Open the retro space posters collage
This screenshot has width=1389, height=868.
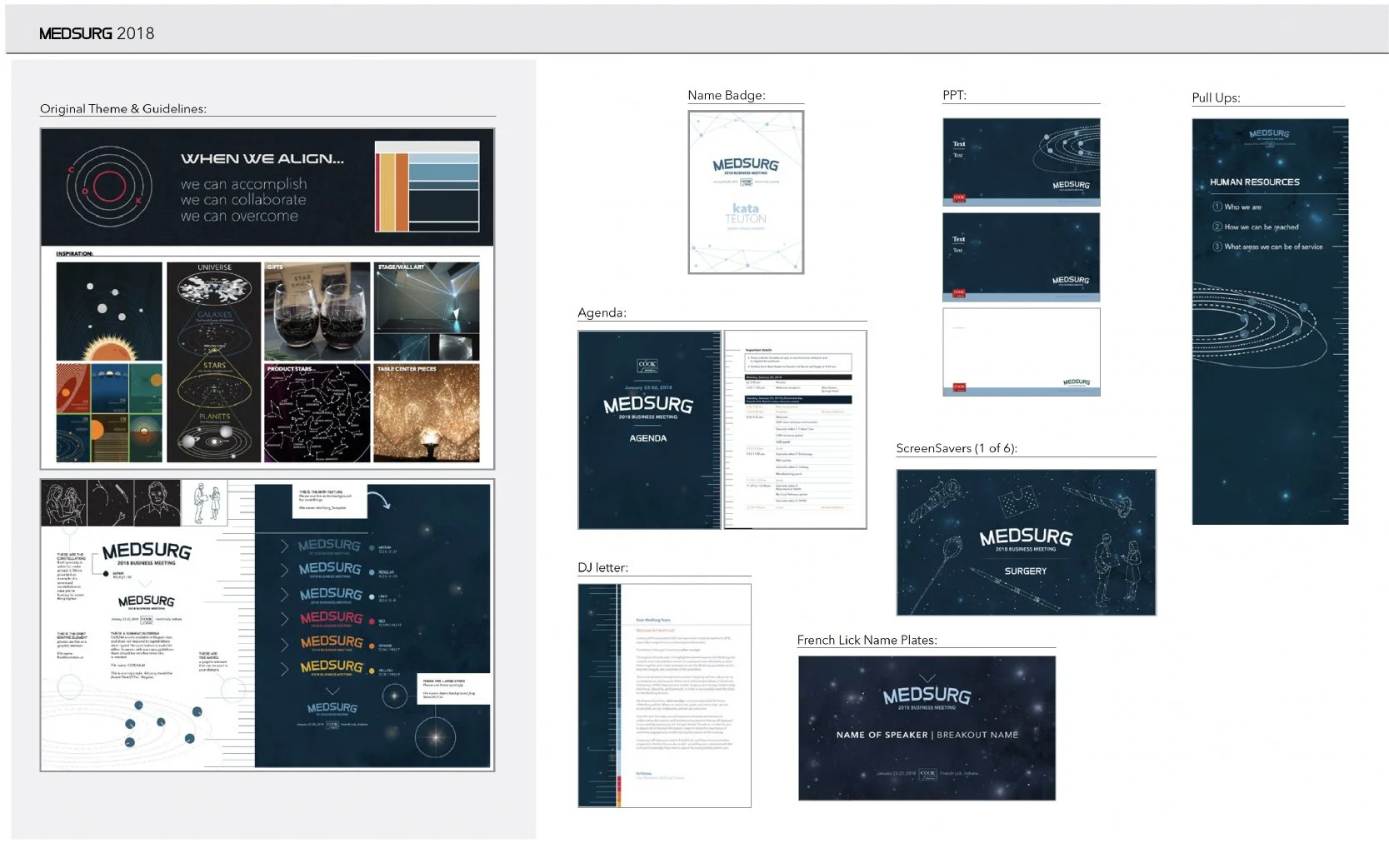click(109, 413)
